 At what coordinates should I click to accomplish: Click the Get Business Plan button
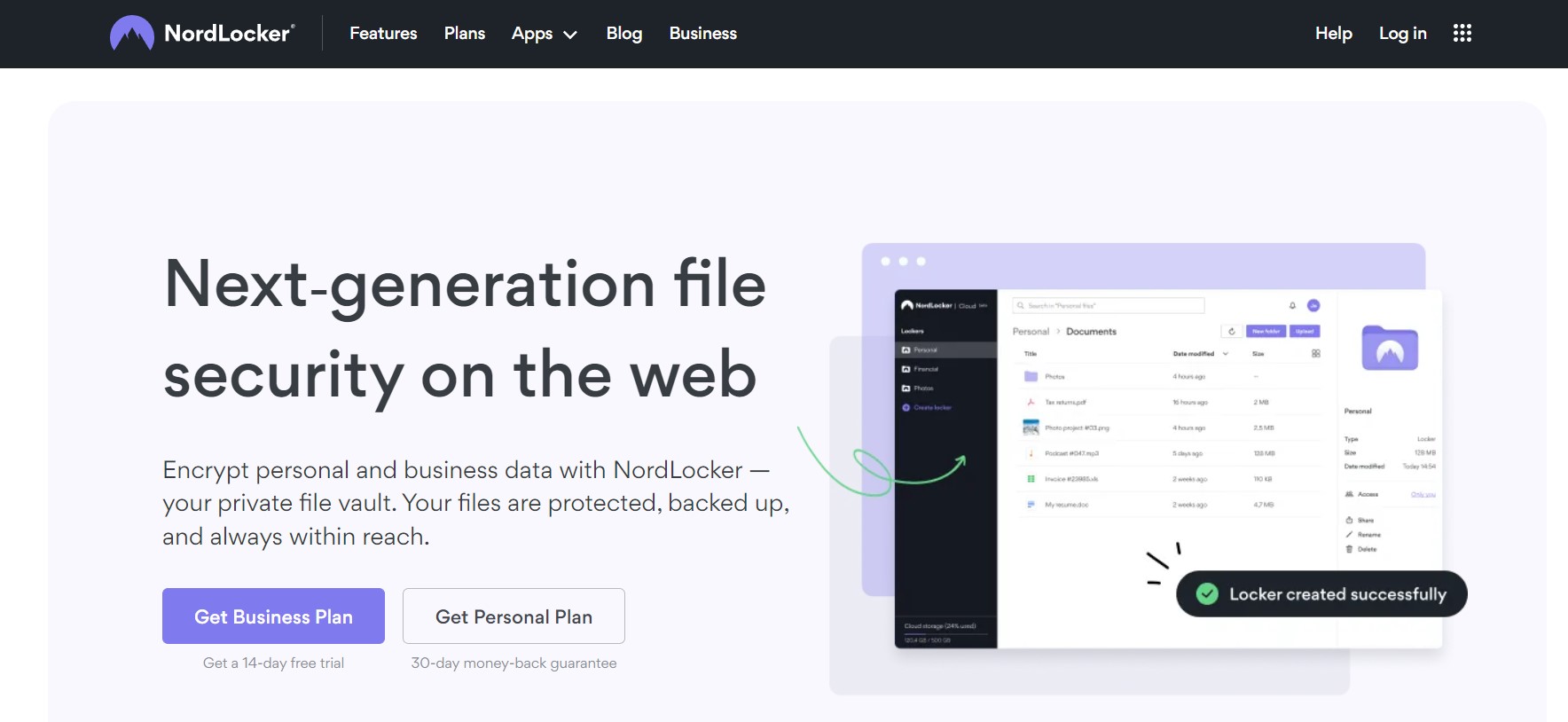[273, 616]
